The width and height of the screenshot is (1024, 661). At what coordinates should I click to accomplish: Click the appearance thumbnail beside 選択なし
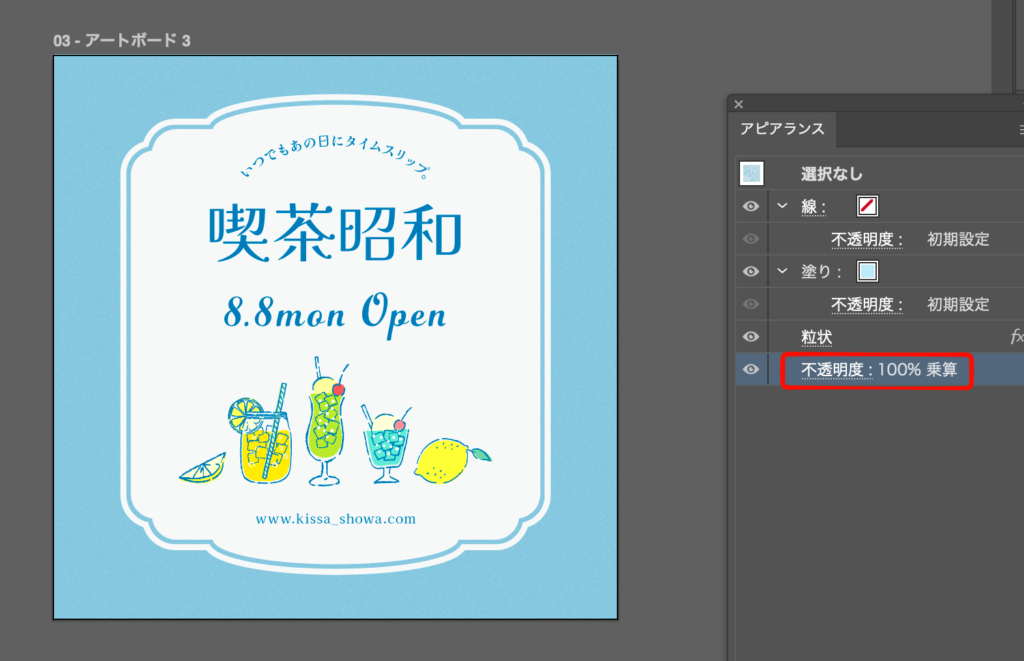click(x=751, y=174)
